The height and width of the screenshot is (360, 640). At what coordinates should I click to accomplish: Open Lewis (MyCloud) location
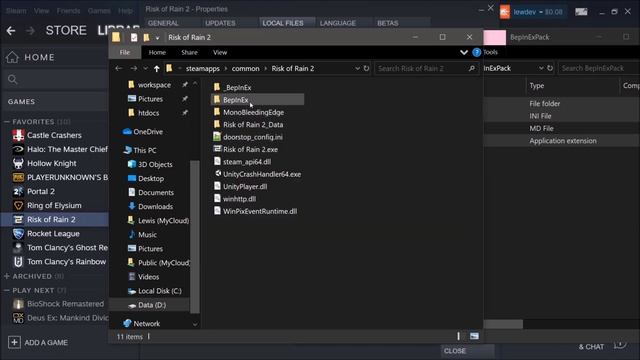pyautogui.click(x=158, y=220)
